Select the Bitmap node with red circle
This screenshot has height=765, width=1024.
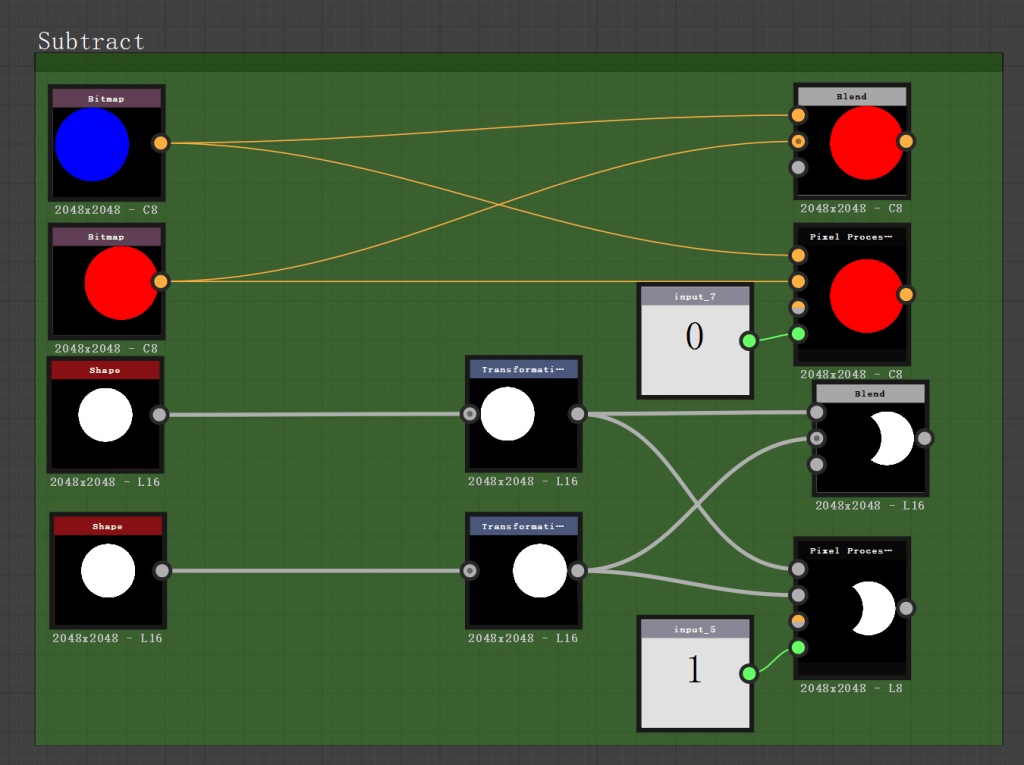tap(120, 283)
